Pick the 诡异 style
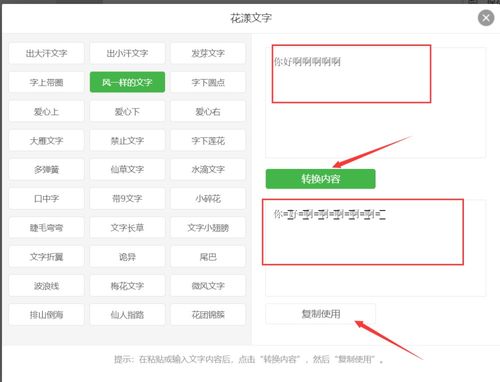500x382 pixels. pyautogui.click(x=127, y=256)
